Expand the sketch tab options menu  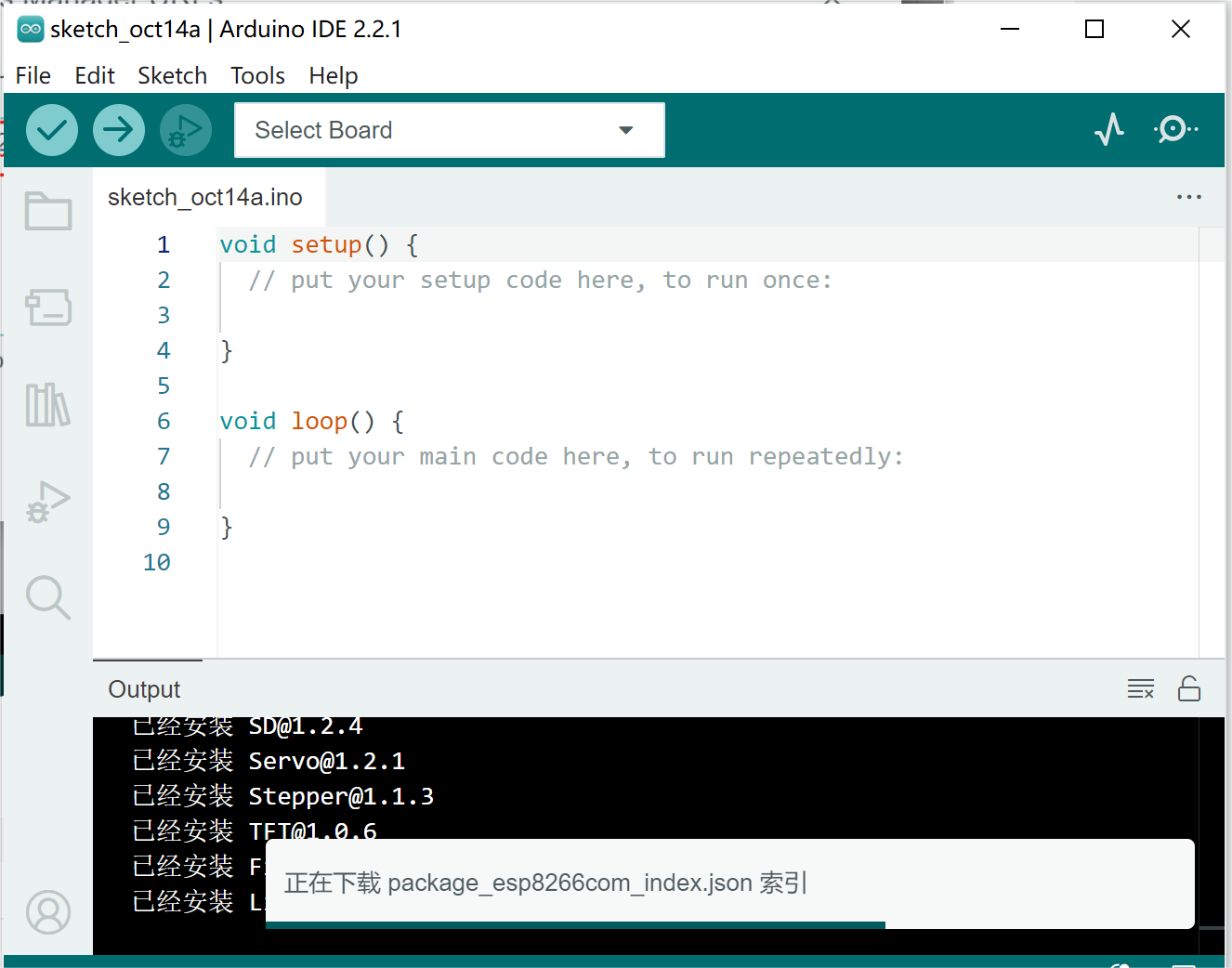1188,196
